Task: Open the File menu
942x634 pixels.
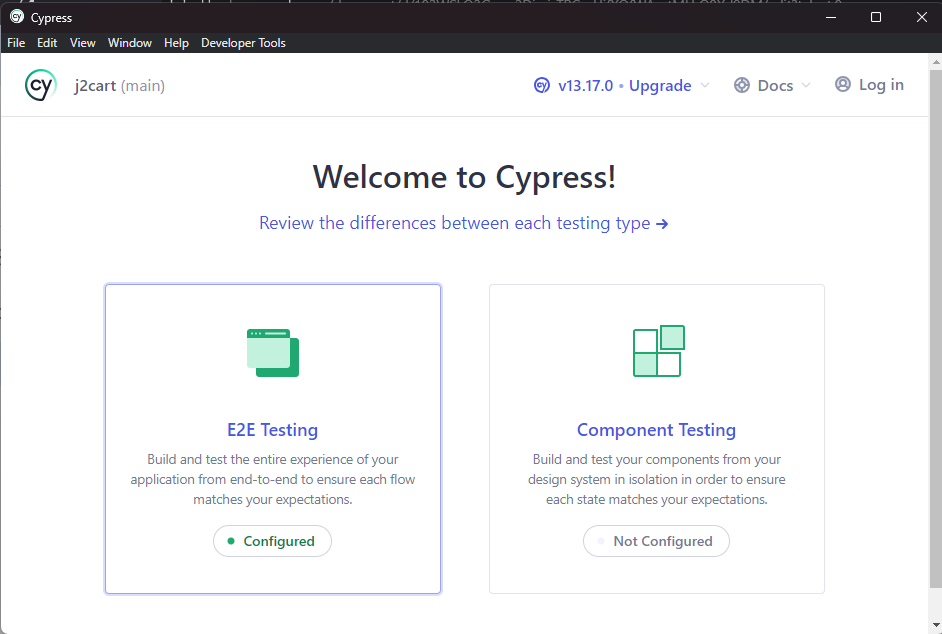Action: pos(16,43)
